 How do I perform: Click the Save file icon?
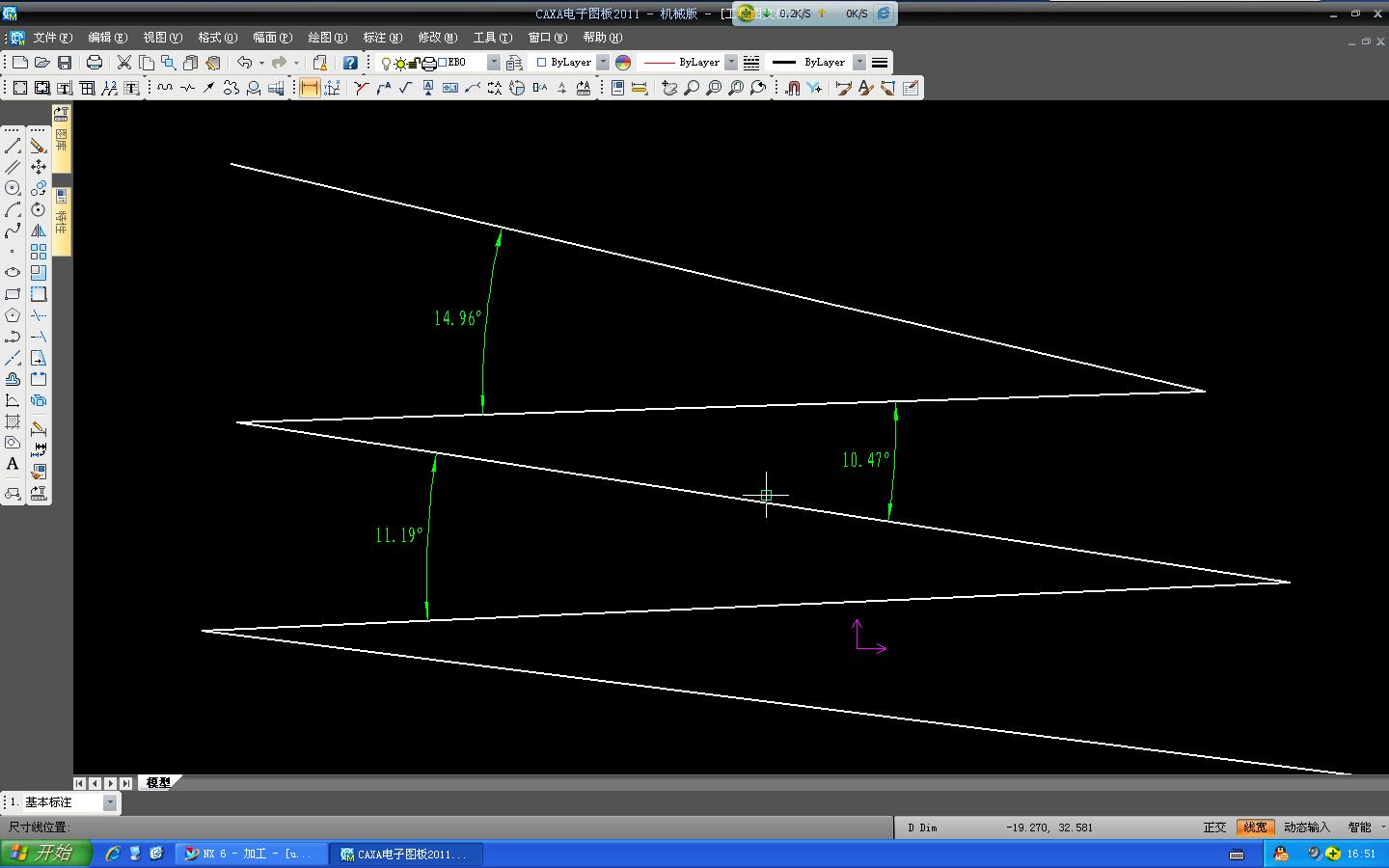pyautogui.click(x=65, y=63)
